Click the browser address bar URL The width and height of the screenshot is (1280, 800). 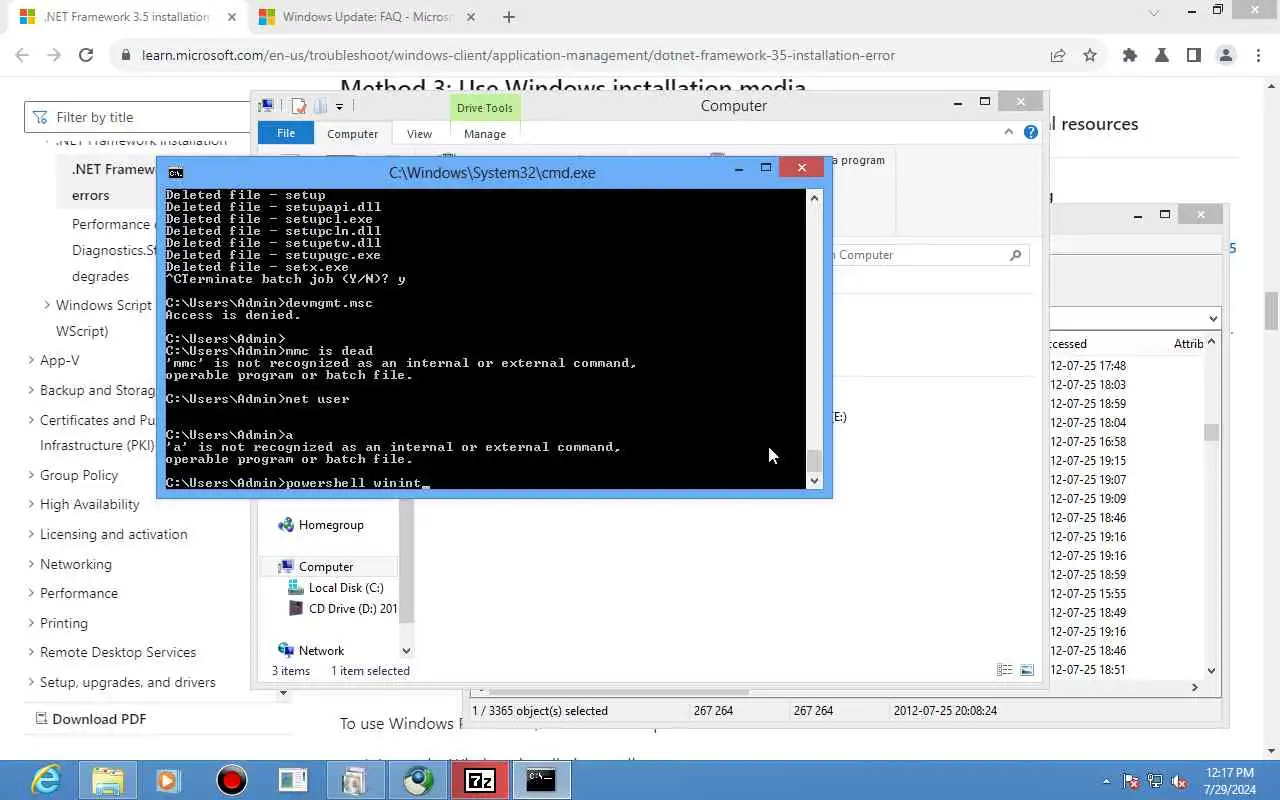click(x=518, y=55)
